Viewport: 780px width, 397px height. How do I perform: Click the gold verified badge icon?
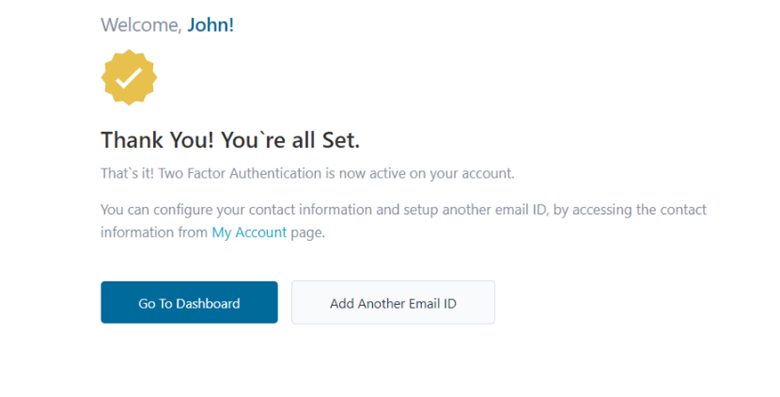coord(129,77)
